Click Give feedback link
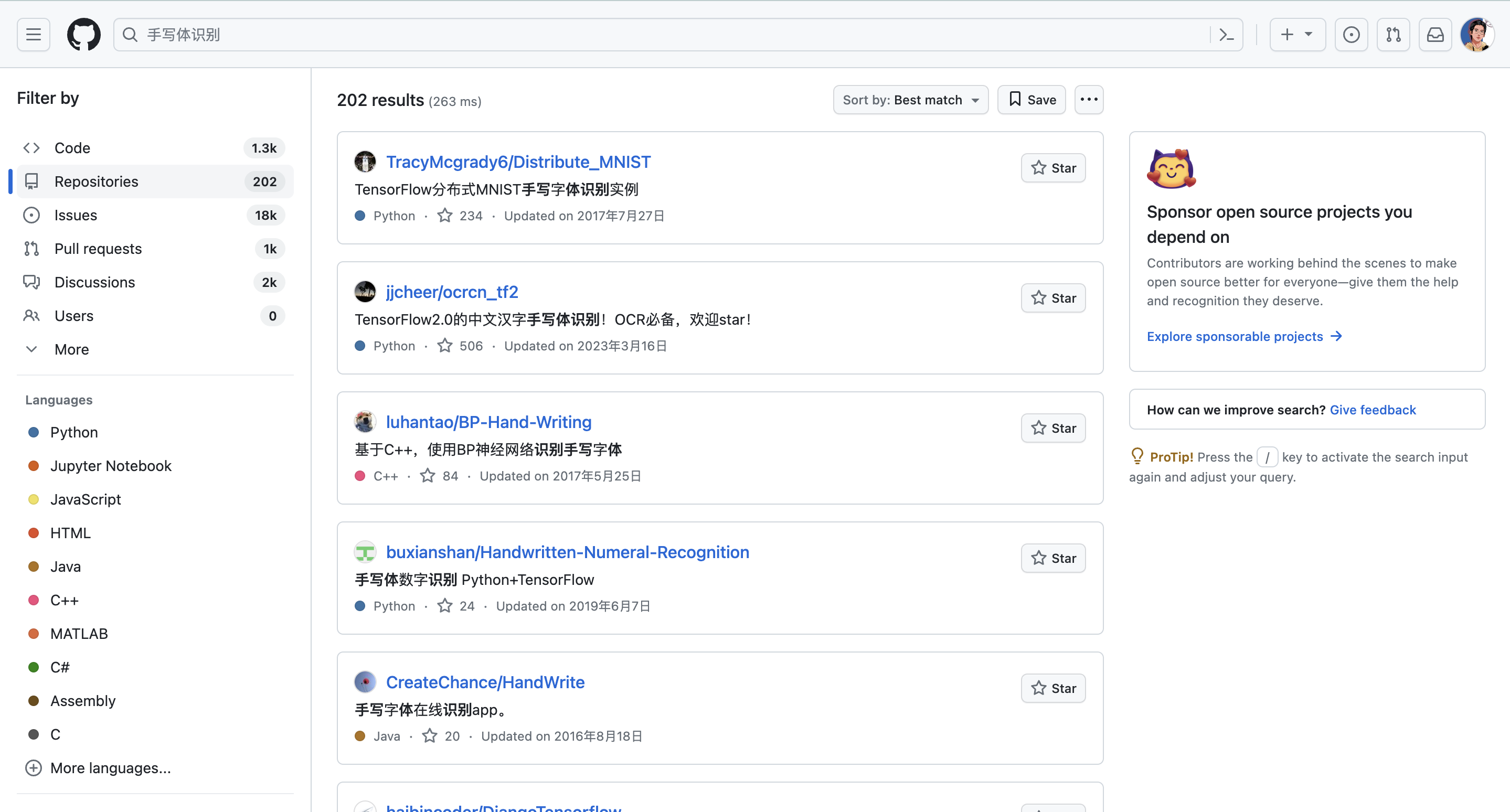The width and height of the screenshot is (1510, 812). [1373, 410]
